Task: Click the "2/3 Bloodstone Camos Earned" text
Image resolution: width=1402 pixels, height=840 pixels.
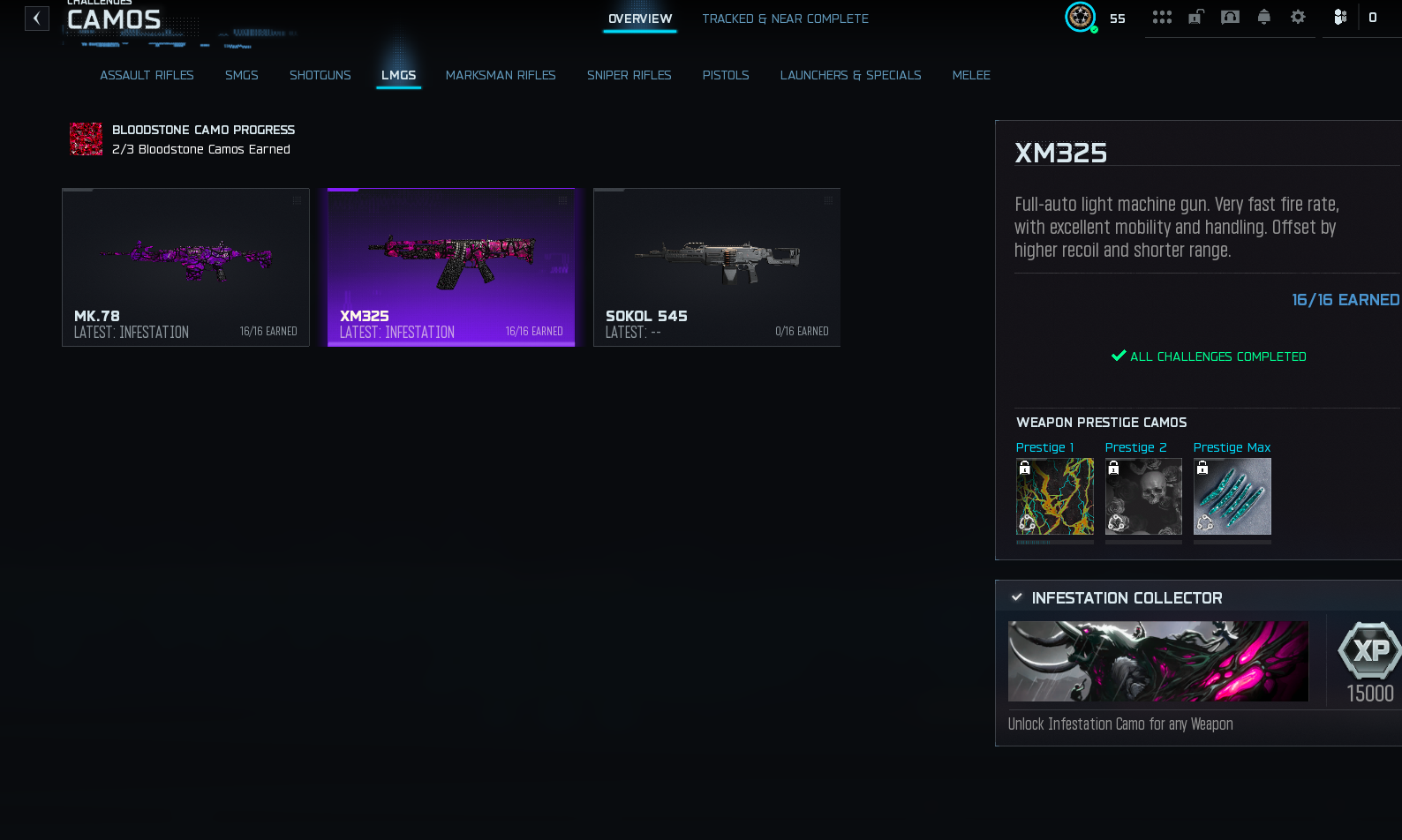Action: coord(201,149)
